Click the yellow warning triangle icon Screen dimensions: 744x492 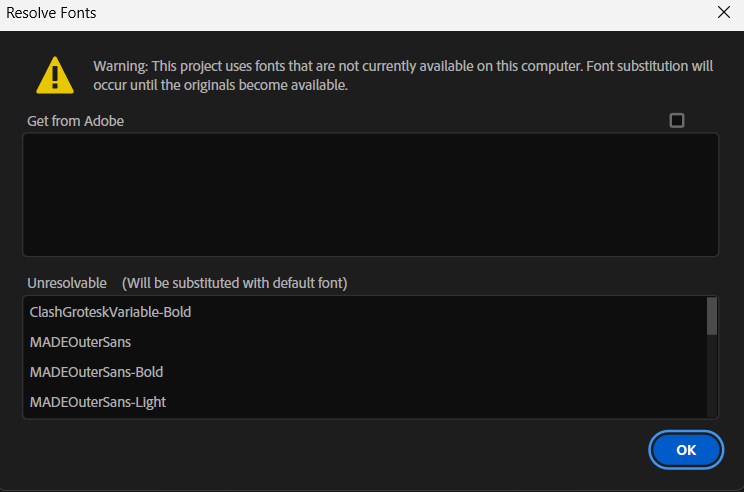coord(55,75)
